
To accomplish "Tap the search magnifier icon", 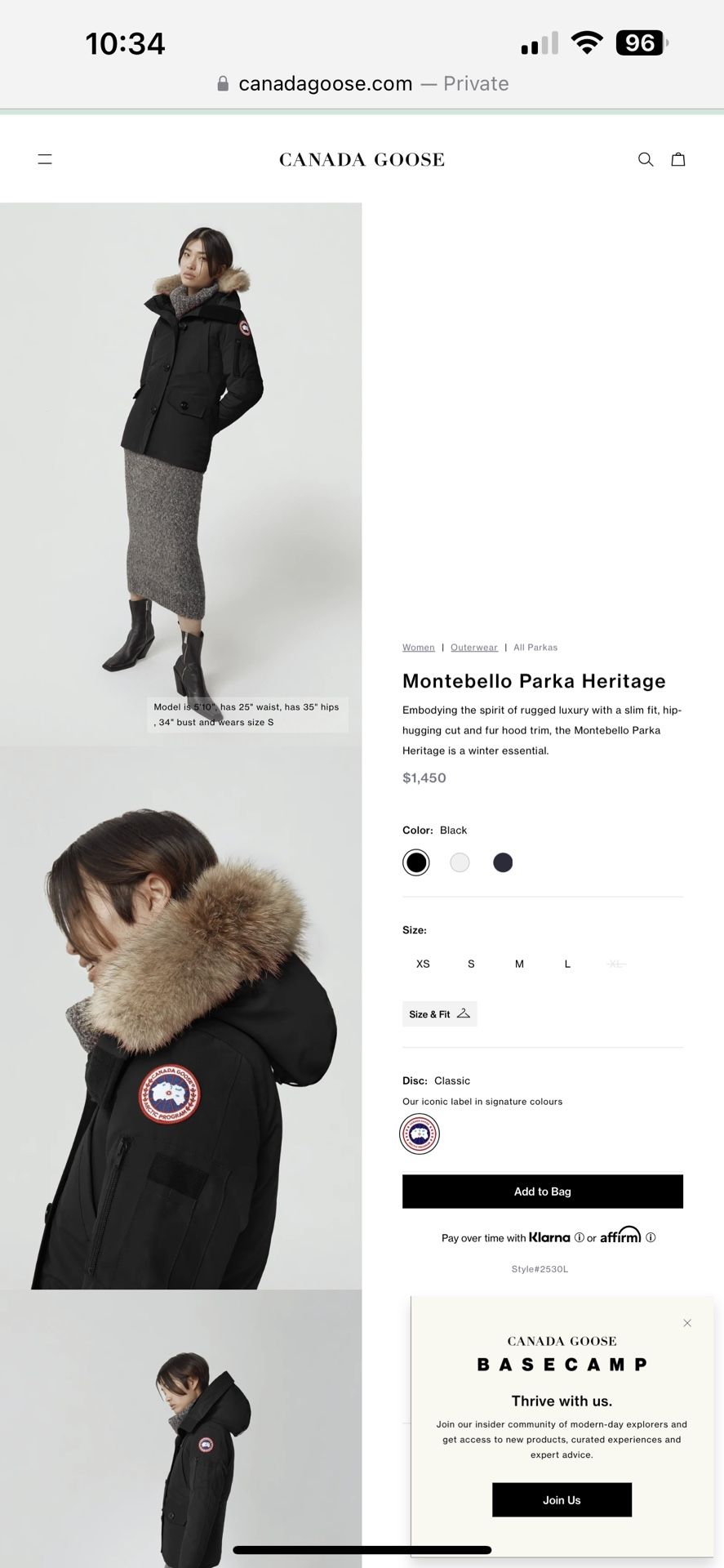I will coord(646,159).
